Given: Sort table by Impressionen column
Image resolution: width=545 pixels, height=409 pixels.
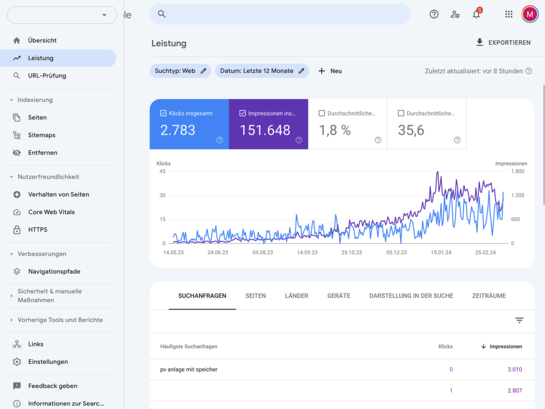Looking at the screenshot, I should tap(502, 346).
